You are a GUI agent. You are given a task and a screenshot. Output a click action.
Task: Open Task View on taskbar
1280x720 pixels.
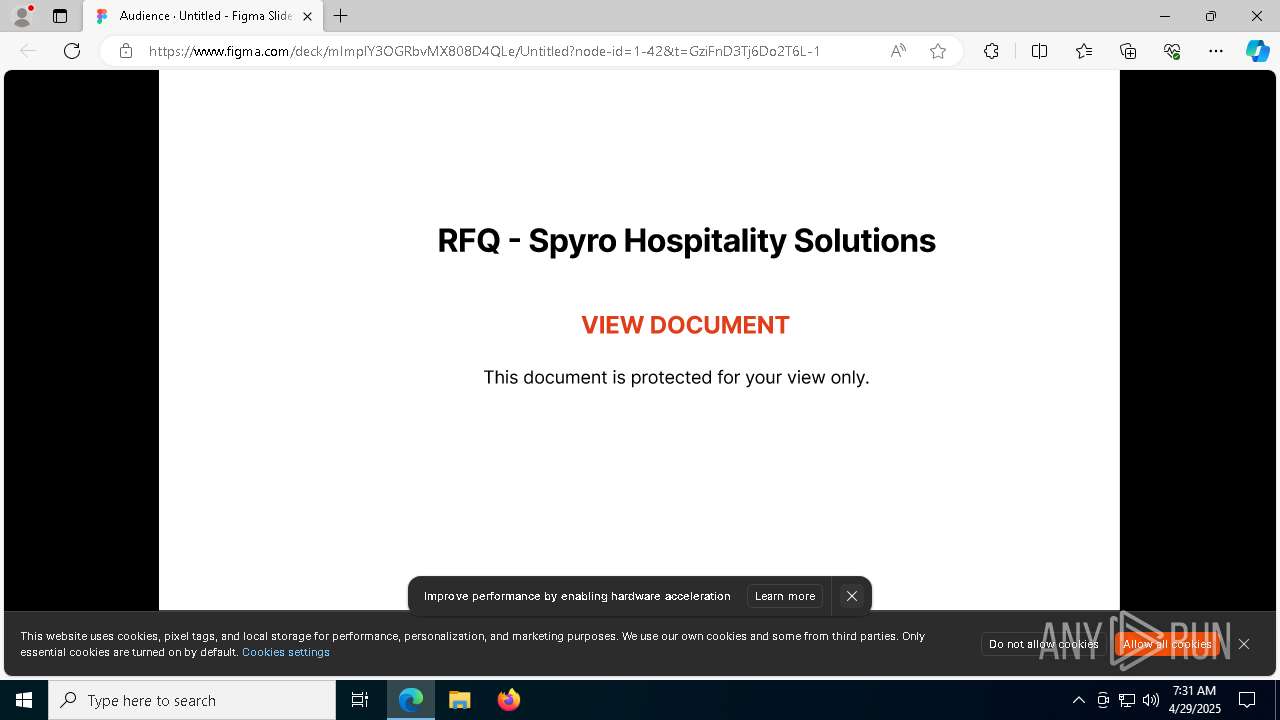[x=360, y=700]
